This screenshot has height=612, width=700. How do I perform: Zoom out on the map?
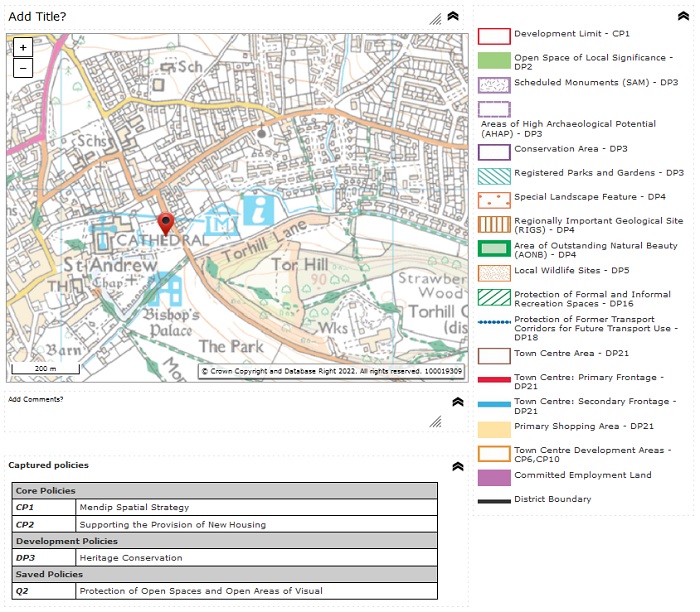click(23, 68)
